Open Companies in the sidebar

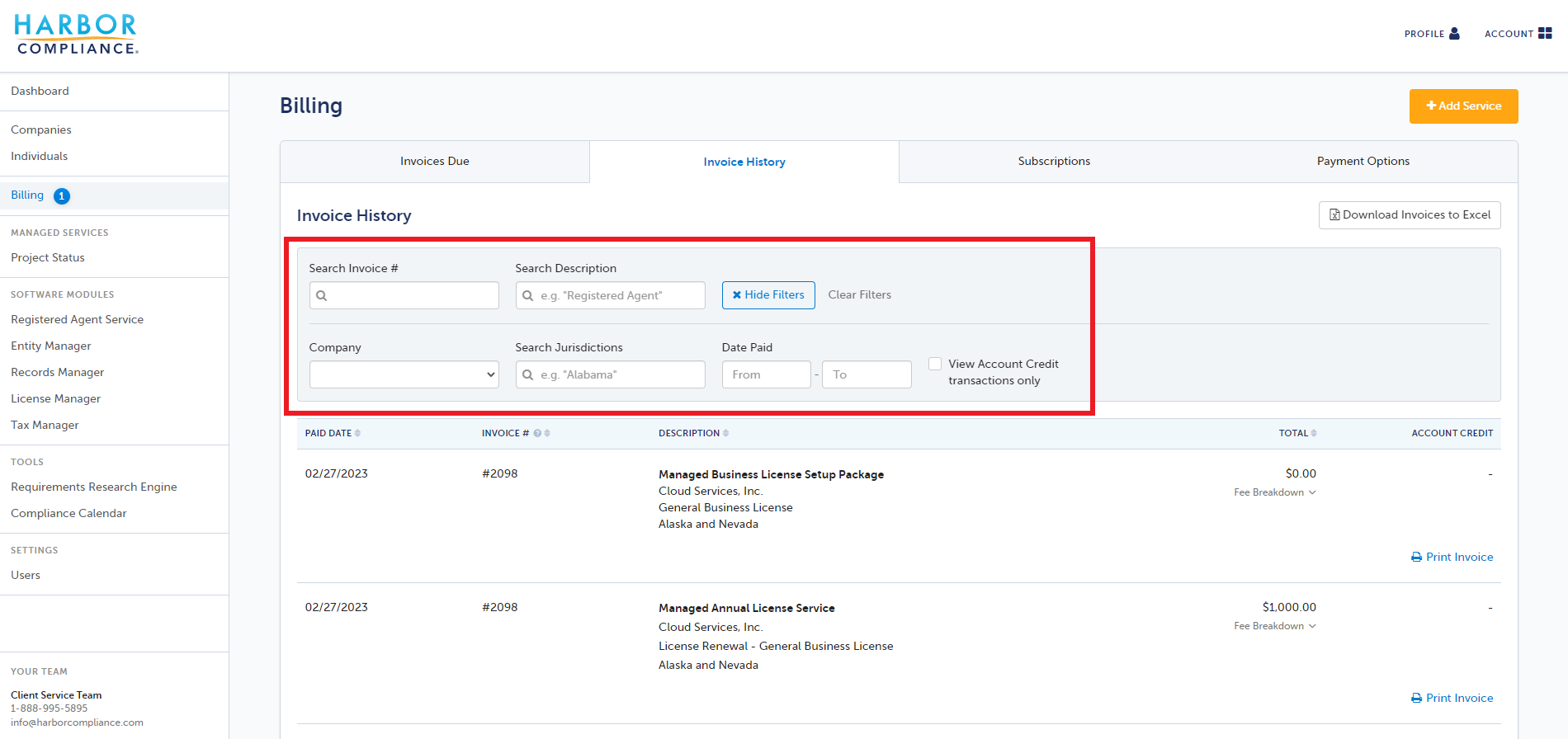pos(41,129)
